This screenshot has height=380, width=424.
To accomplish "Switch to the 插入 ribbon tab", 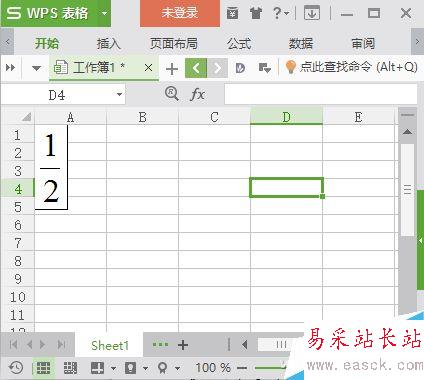I will pyautogui.click(x=108, y=43).
